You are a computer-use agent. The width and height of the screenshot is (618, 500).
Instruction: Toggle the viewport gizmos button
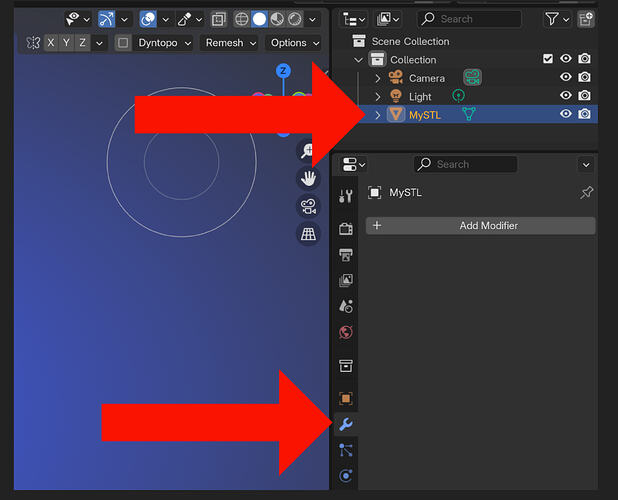coord(106,19)
